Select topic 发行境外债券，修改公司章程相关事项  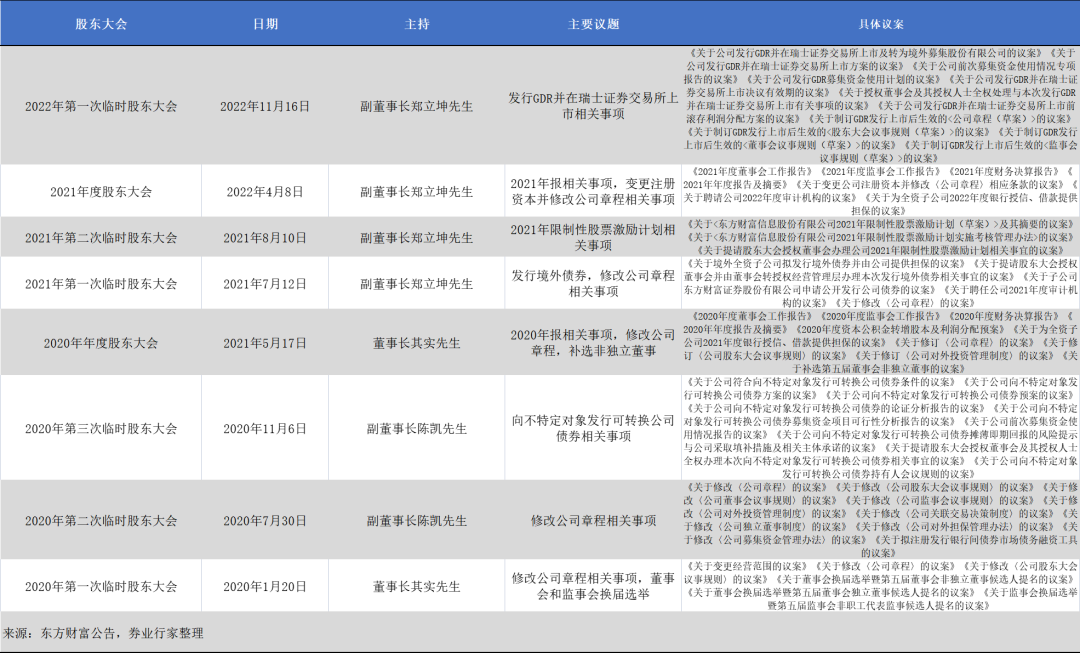(x=593, y=283)
